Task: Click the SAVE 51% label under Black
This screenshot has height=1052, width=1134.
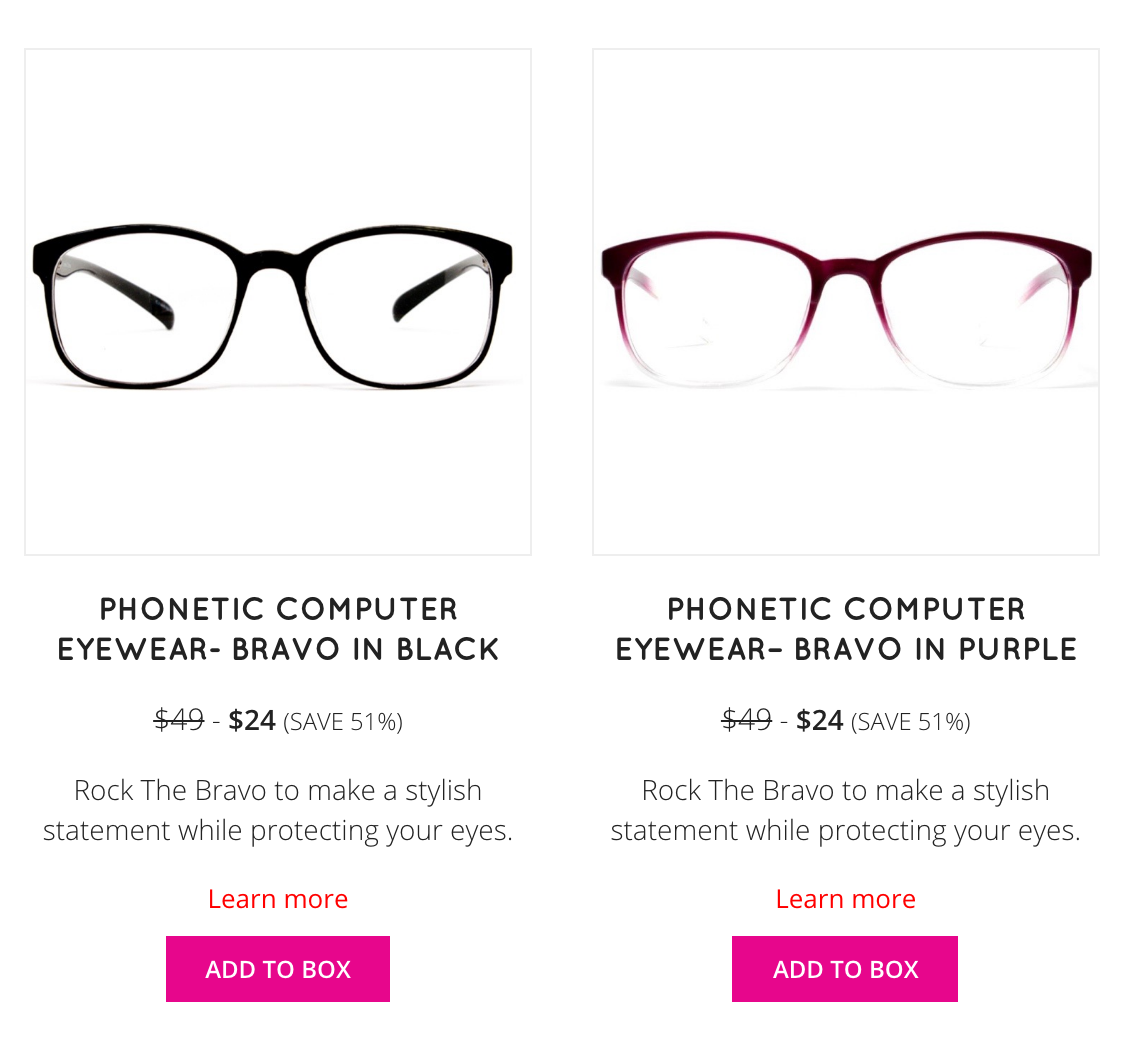Action: pyautogui.click(x=343, y=722)
